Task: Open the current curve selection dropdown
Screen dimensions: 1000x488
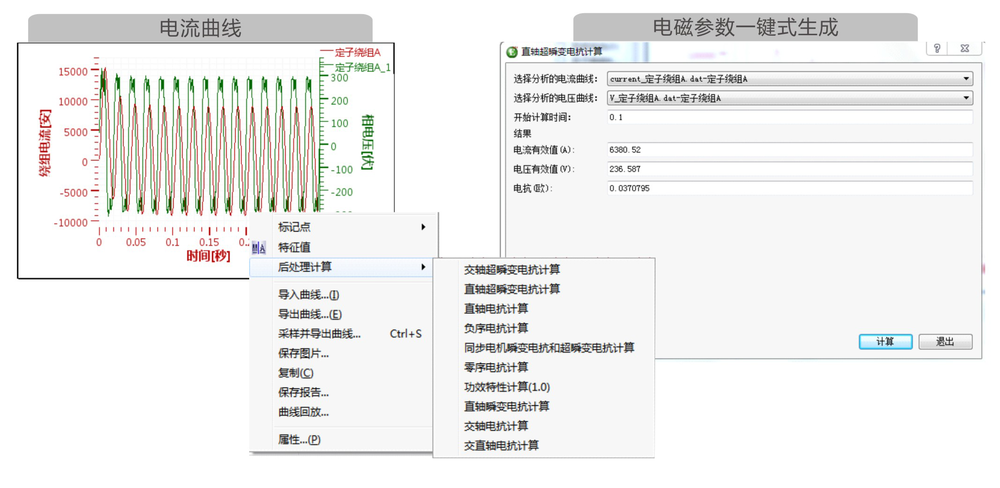Action: coord(790,78)
